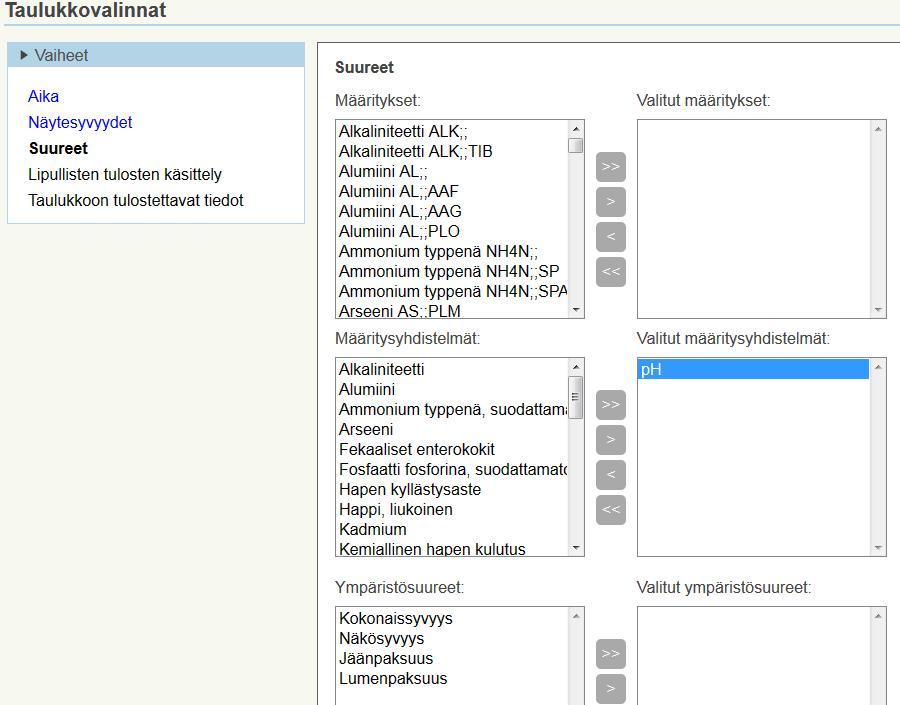
Task: Open the Aika step link
Action: (44, 96)
